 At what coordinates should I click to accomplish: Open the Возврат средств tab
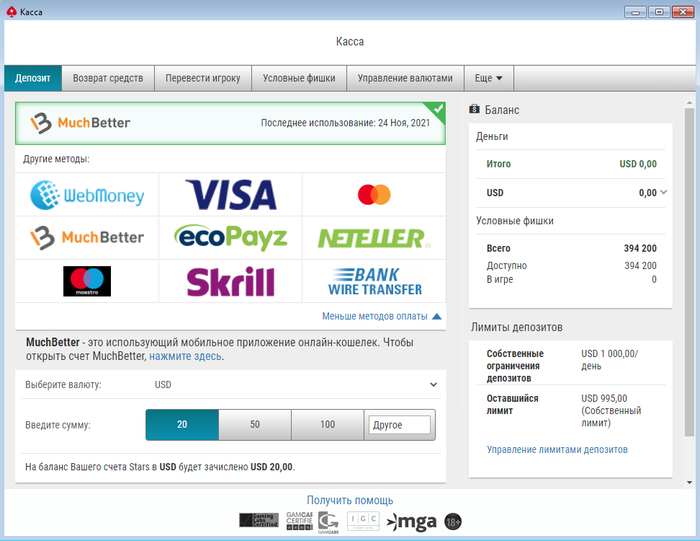(x=108, y=78)
